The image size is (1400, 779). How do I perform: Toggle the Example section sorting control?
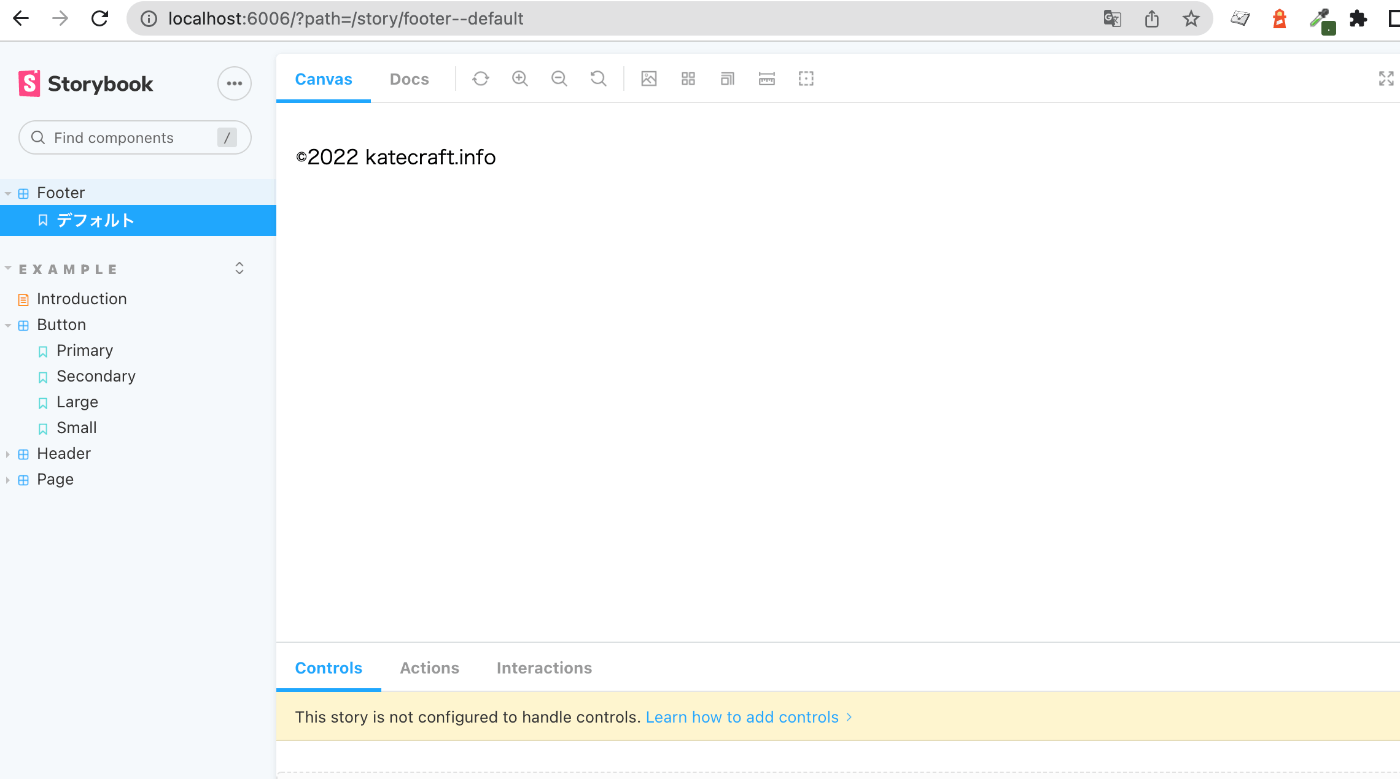click(x=239, y=267)
